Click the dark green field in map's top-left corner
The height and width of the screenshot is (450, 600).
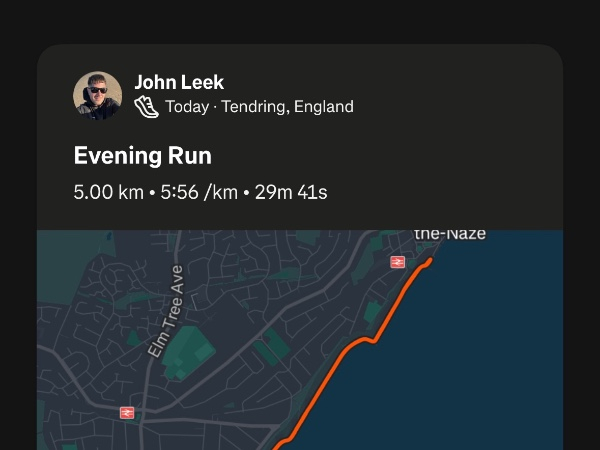pyautogui.click(x=67, y=266)
